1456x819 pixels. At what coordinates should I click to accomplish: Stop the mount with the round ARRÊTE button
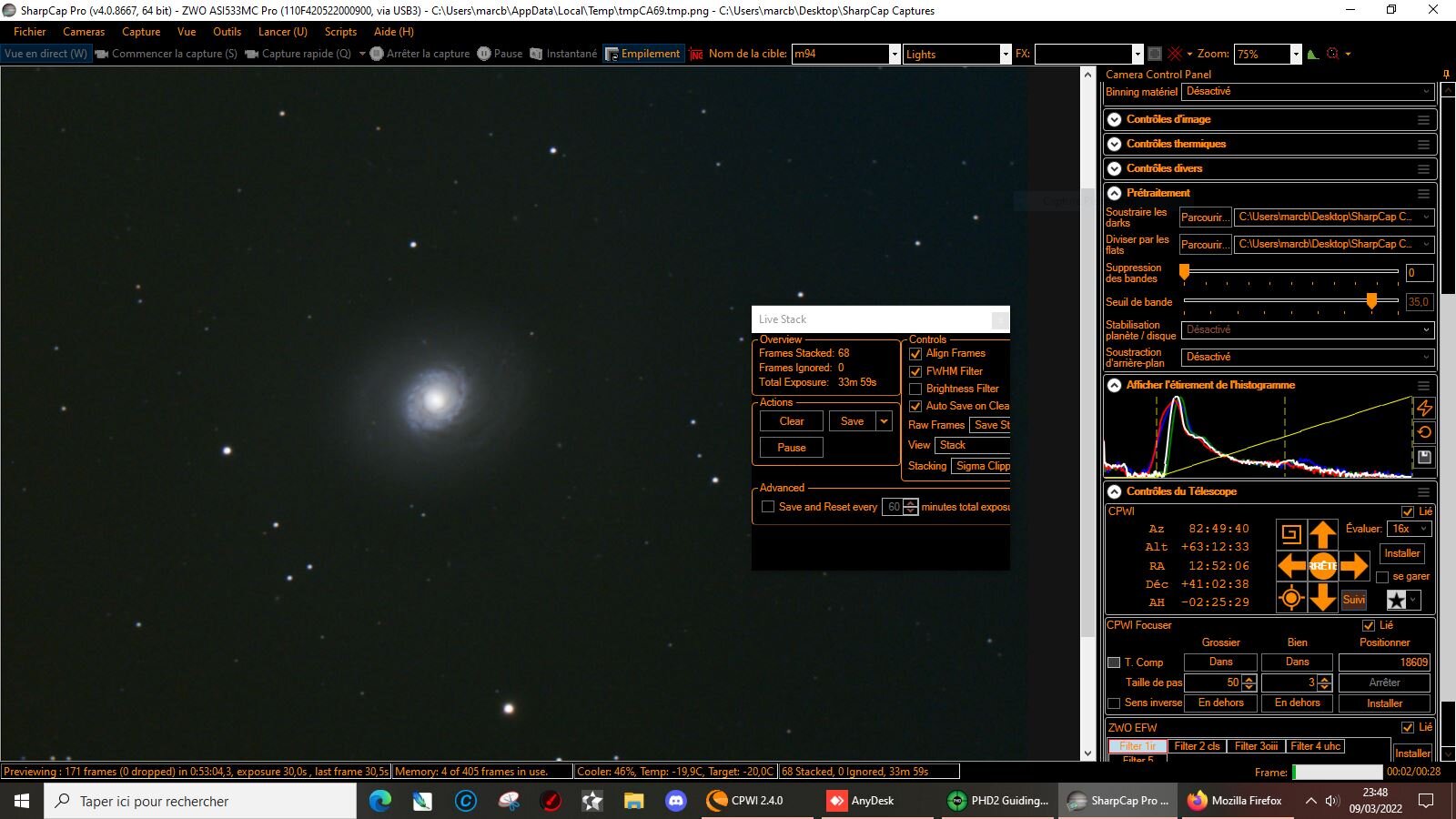click(1322, 566)
